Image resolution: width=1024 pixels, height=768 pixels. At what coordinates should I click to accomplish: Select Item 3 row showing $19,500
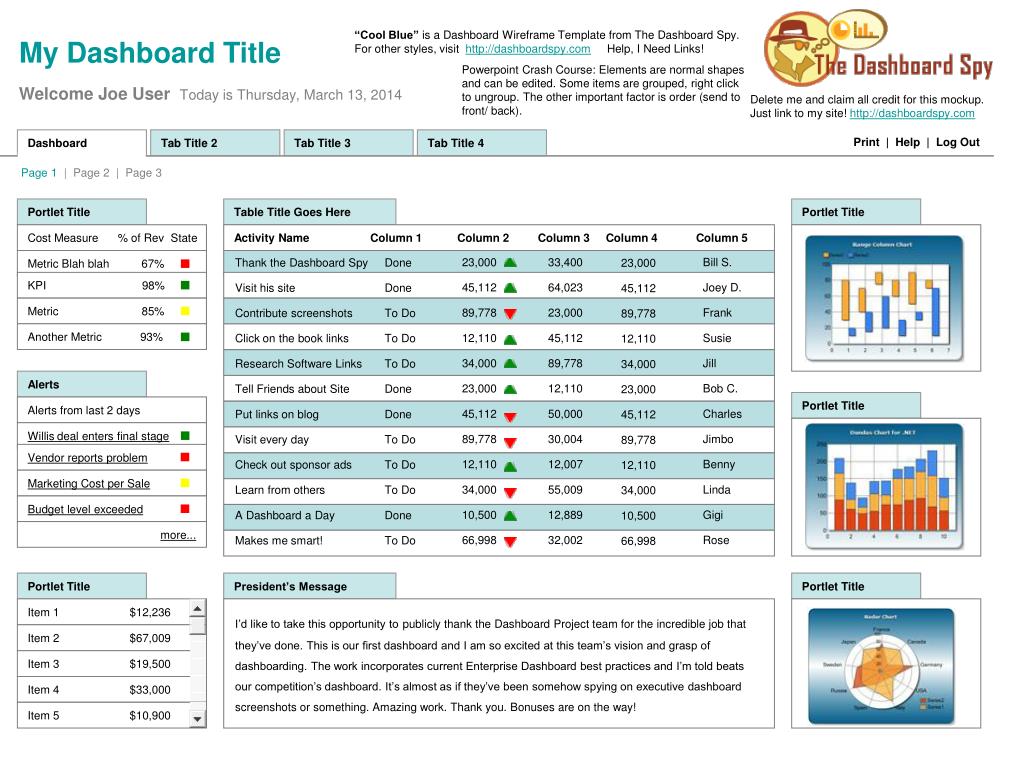click(104, 664)
